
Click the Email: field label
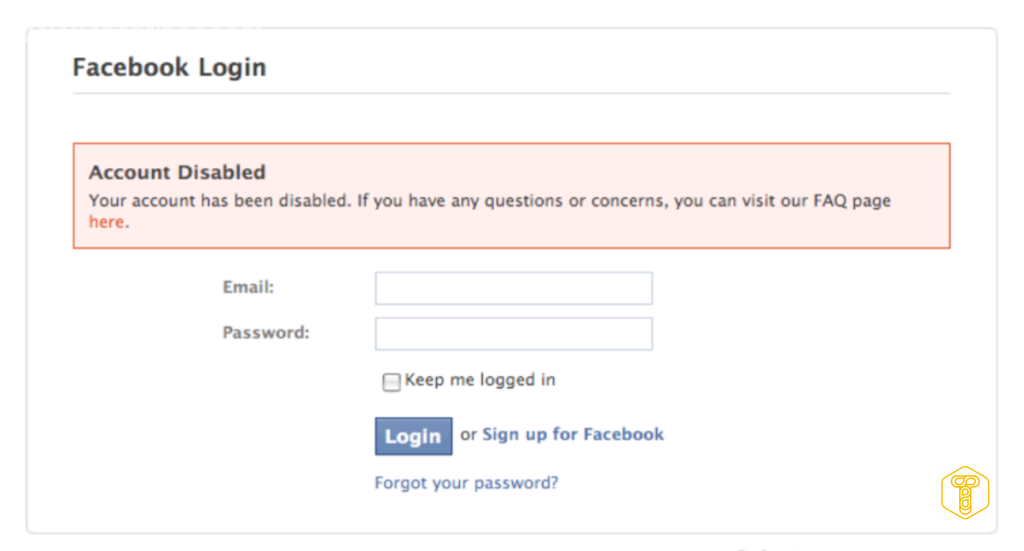248,287
